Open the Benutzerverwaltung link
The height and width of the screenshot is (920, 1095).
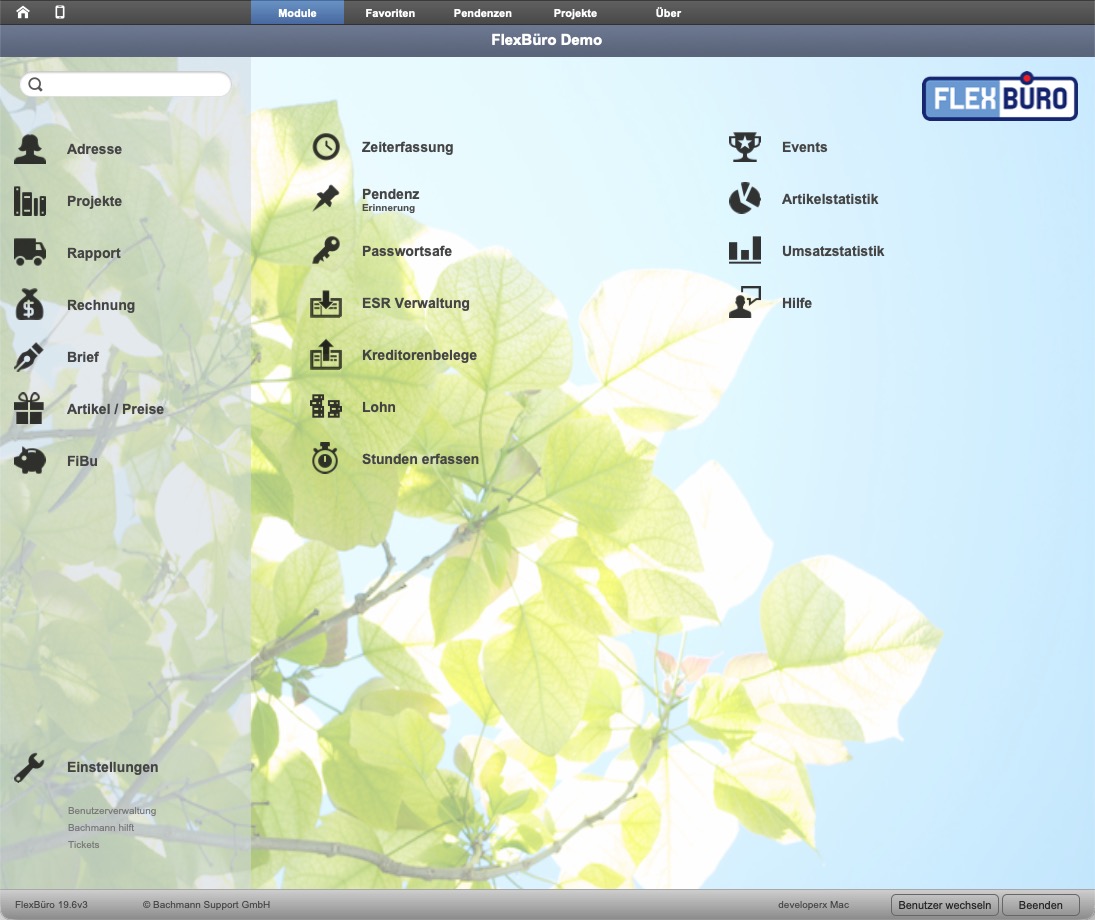click(x=112, y=810)
